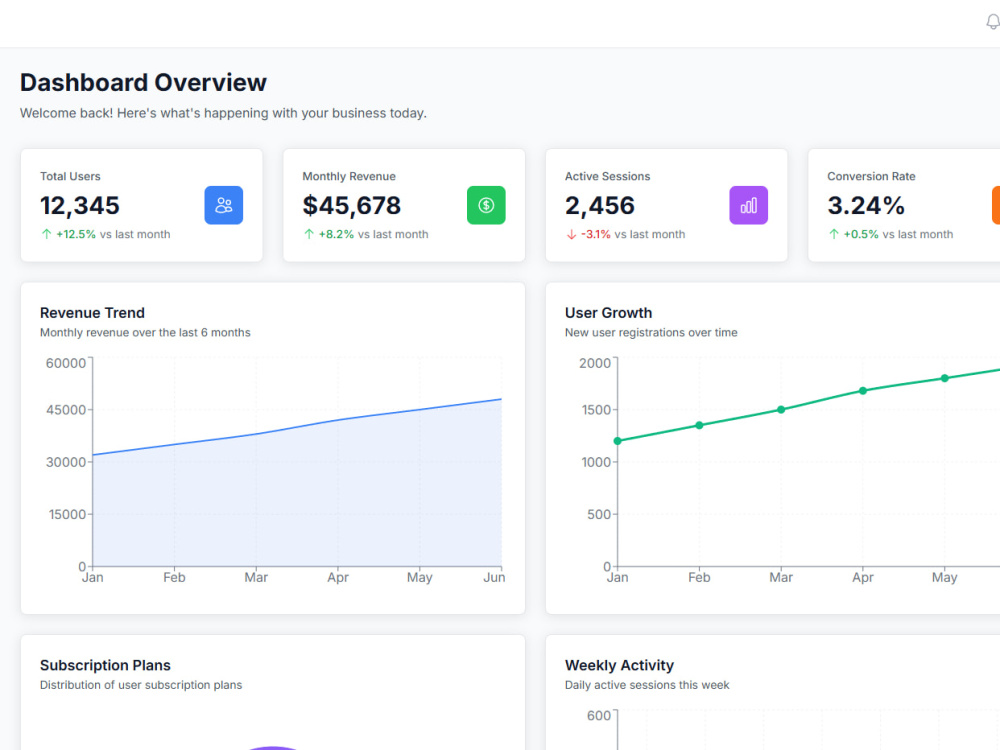Select the $45,678 revenue value

pyautogui.click(x=351, y=205)
